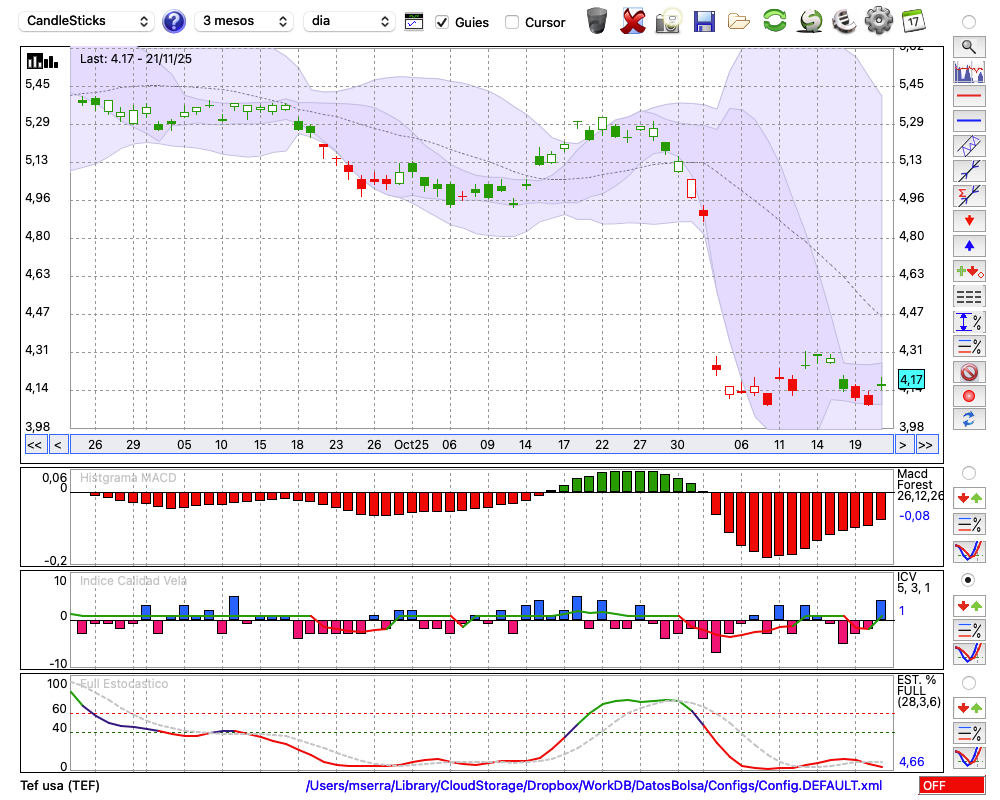1000x800 pixels.
Task: Click the blue question mark help icon
Action: (174, 21)
